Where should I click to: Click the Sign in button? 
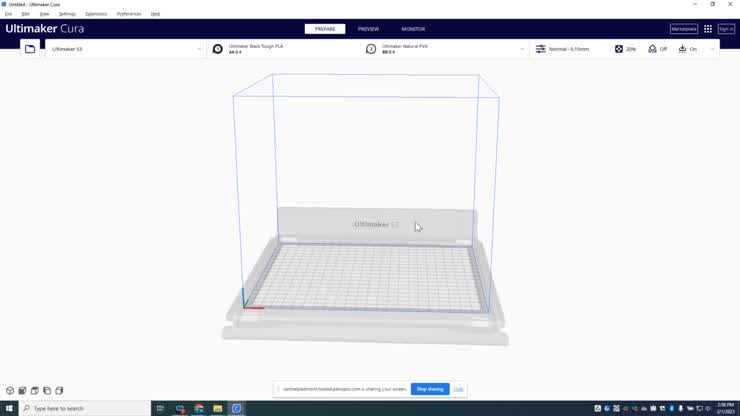coord(726,29)
